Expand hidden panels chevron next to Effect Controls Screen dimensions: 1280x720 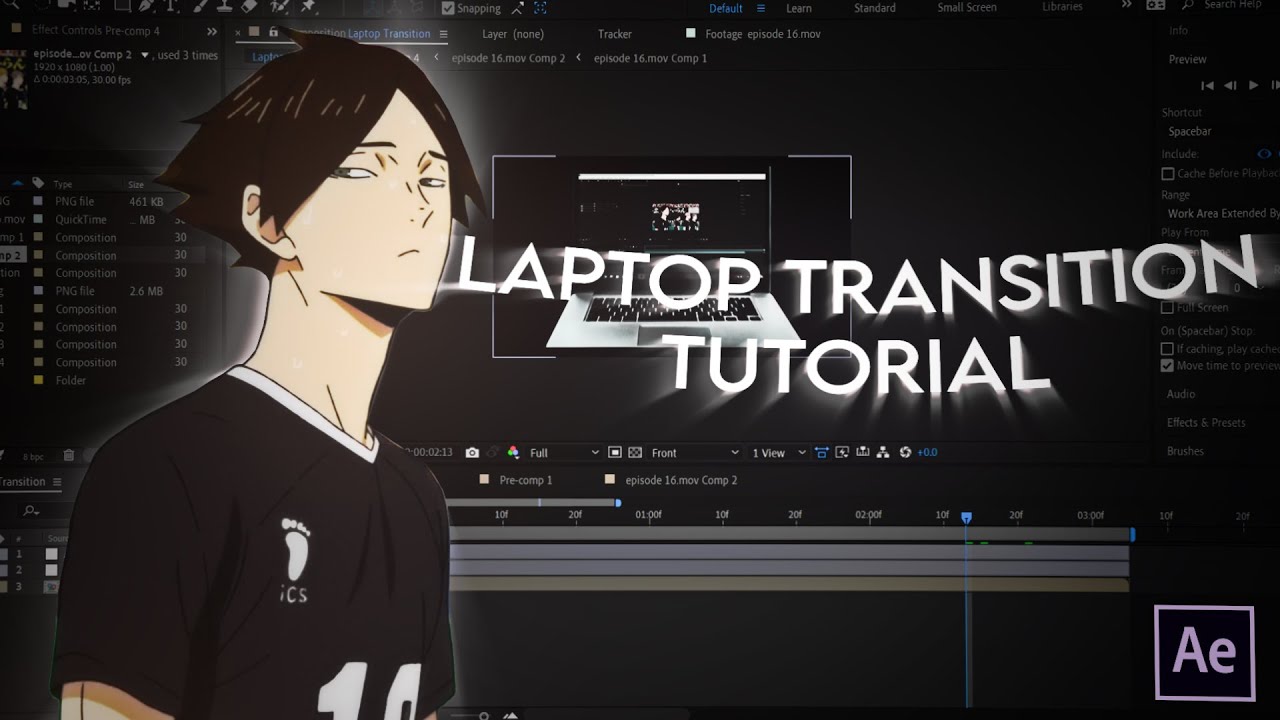click(x=212, y=32)
